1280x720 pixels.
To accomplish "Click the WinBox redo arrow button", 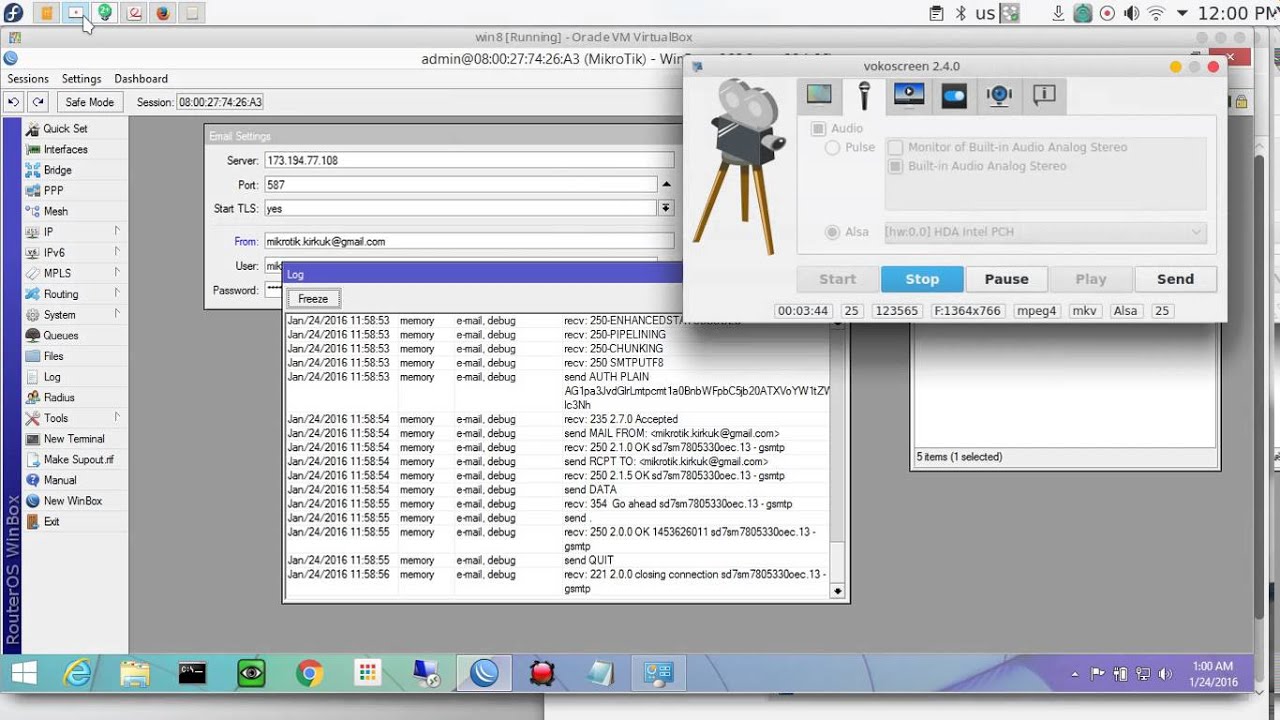I will pos(38,102).
